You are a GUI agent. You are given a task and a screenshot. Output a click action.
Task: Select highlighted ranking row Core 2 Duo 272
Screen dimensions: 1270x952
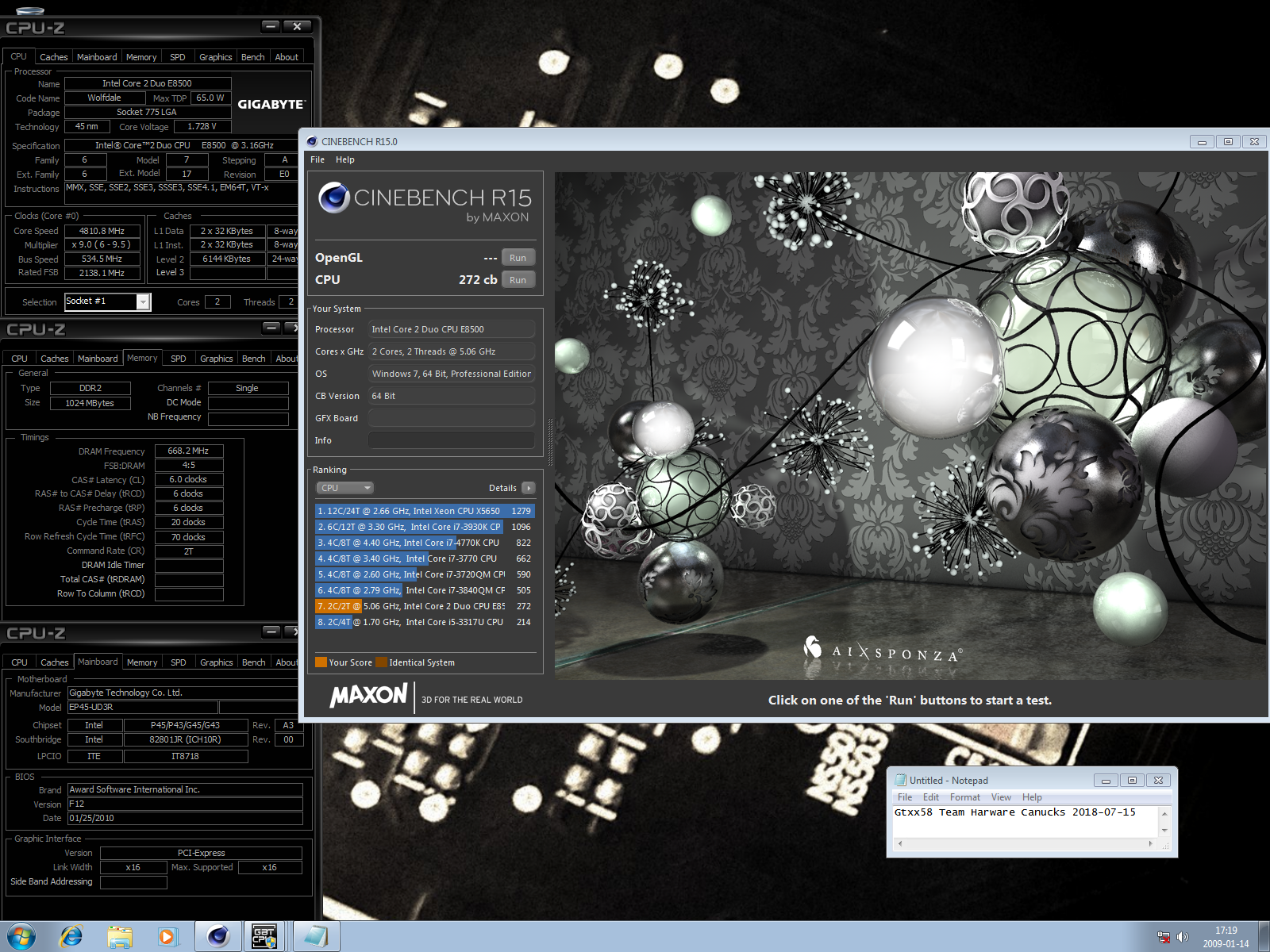click(425, 606)
